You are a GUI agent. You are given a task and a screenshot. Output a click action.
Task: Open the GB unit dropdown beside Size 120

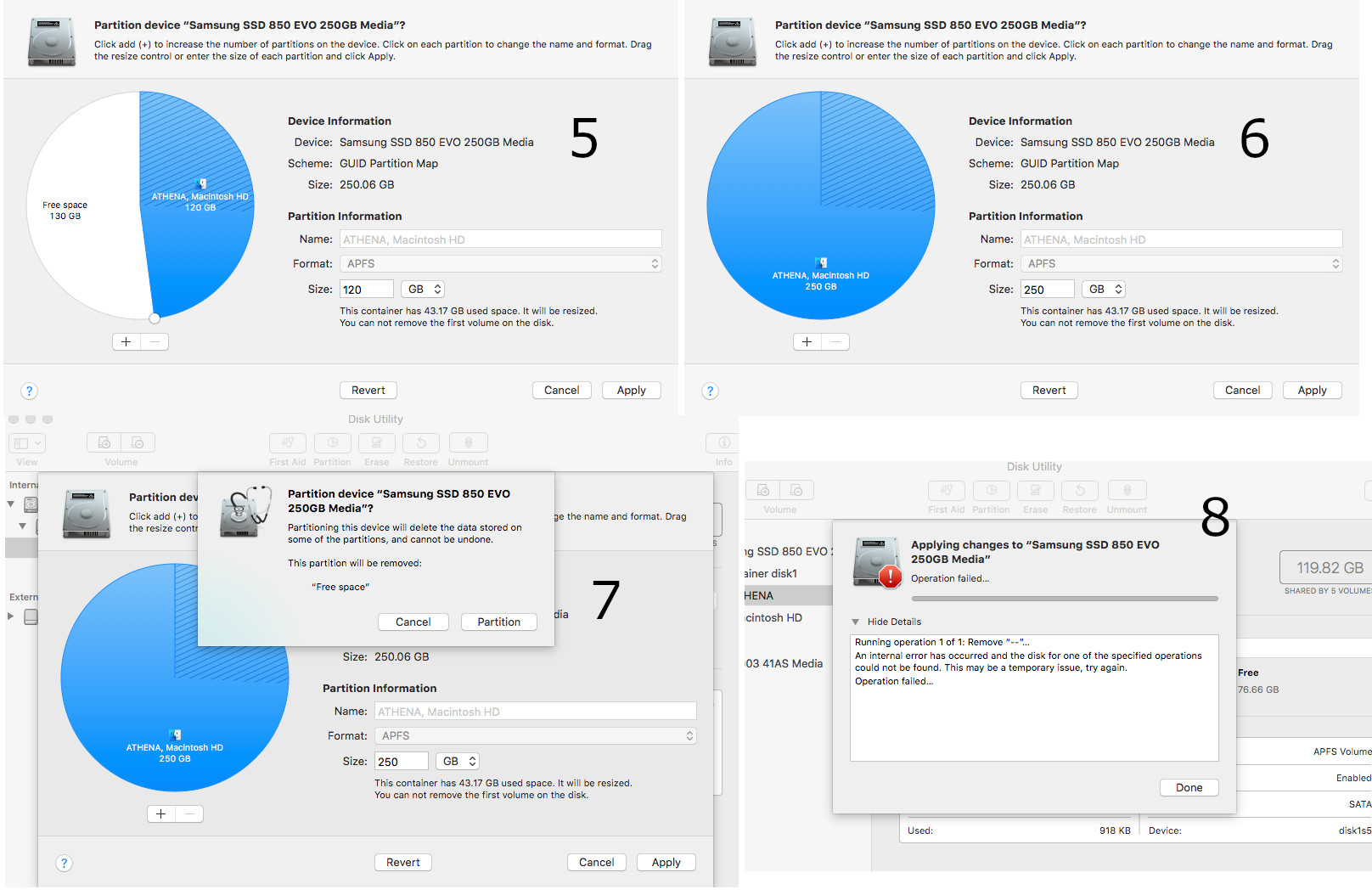(424, 290)
